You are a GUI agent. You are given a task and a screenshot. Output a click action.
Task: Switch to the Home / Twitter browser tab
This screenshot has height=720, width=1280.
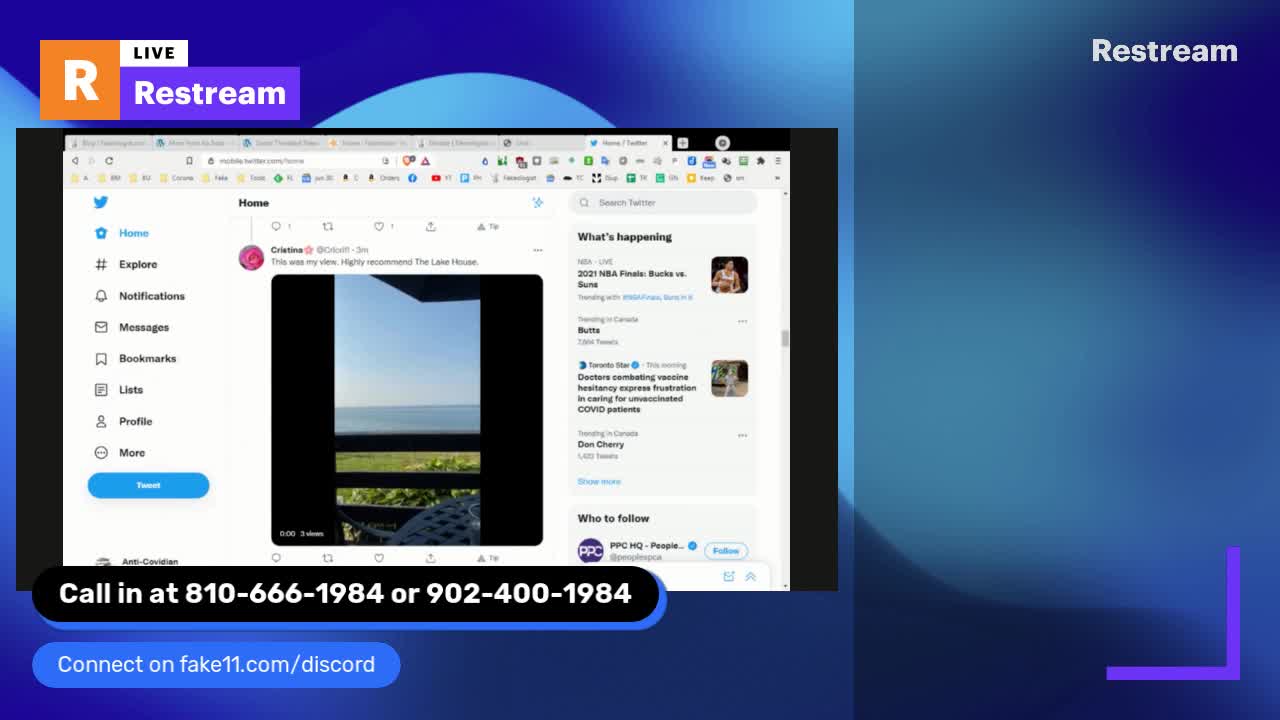point(627,143)
